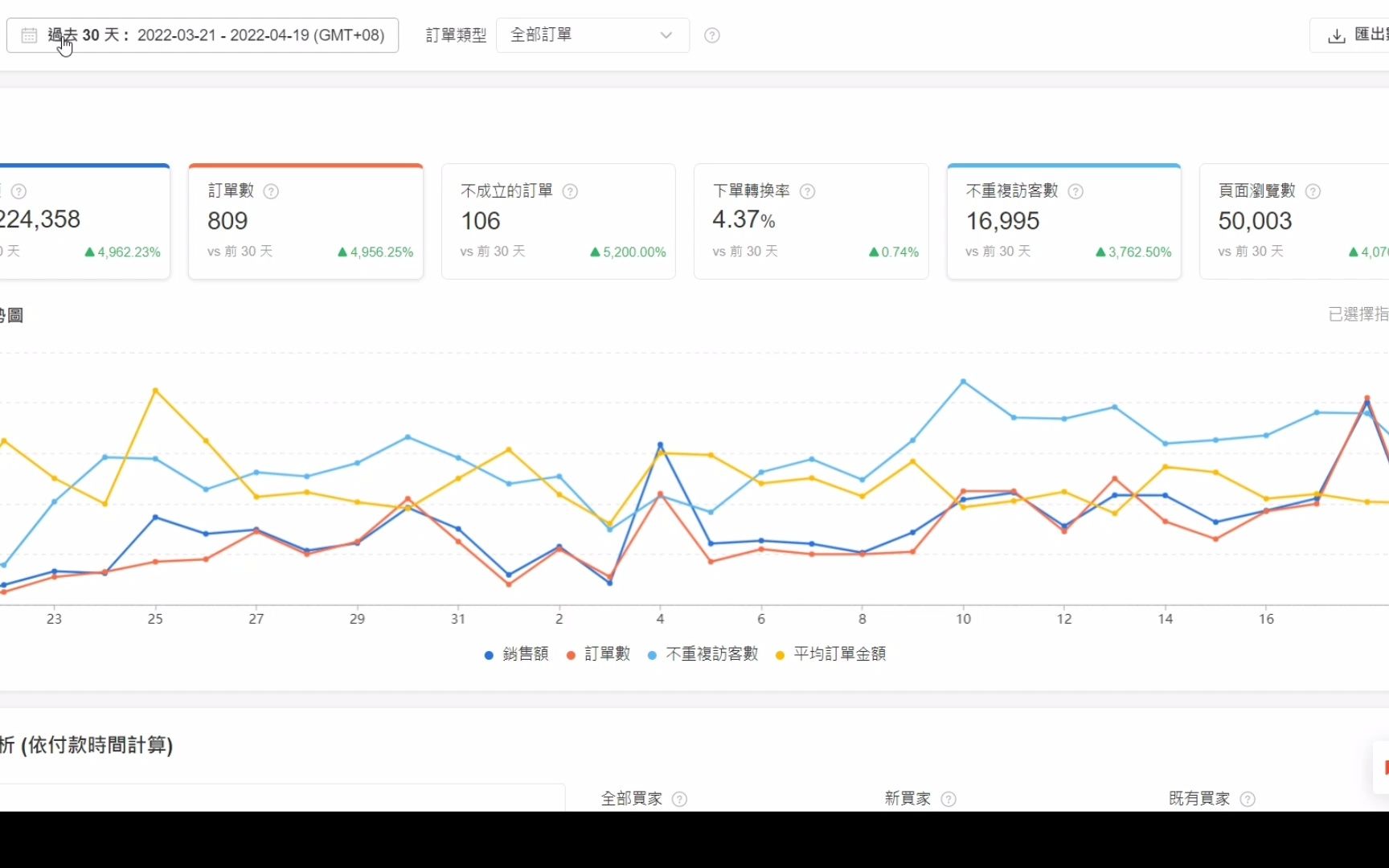Click help icon next to order type dropdown
This screenshot has height=868, width=1389.
pyautogui.click(x=712, y=35)
